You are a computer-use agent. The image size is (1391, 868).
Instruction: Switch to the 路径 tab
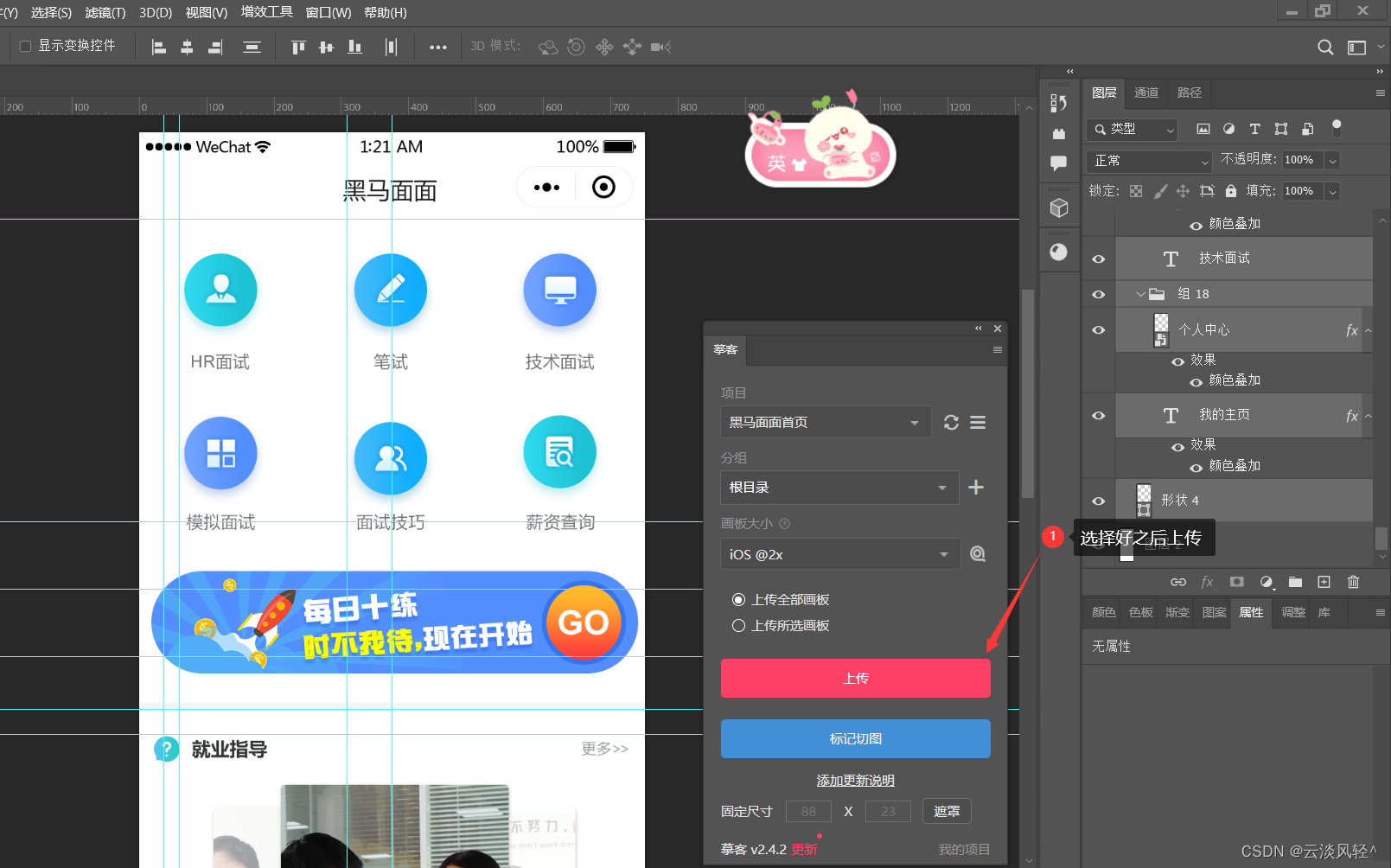1190,93
